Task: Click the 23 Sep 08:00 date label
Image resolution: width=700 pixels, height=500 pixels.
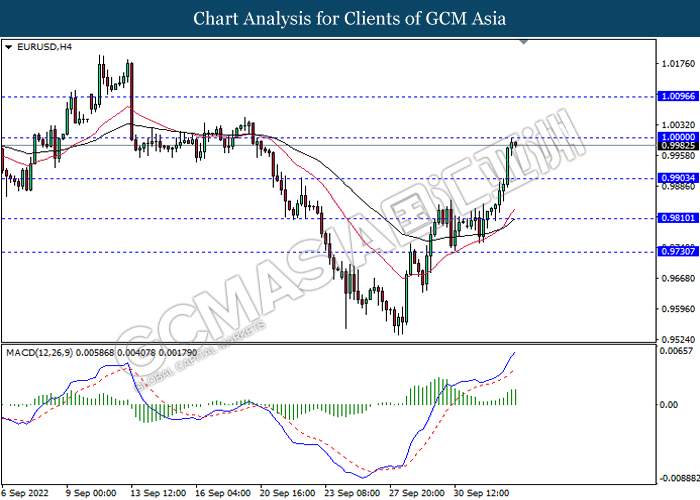Action: pos(352,493)
